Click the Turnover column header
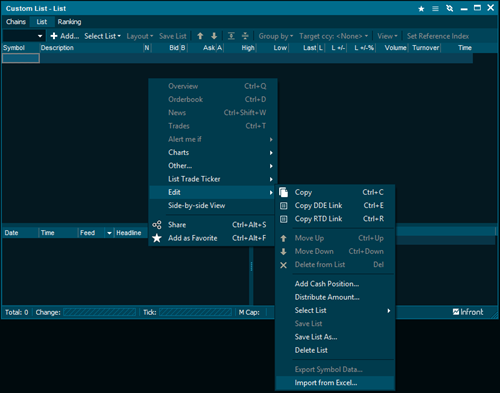The height and width of the screenshot is (393, 500). [x=425, y=48]
